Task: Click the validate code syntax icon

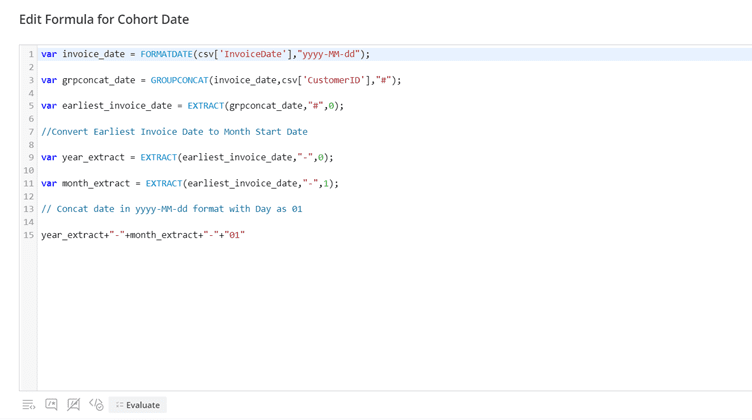Action: pyautogui.click(x=96, y=405)
